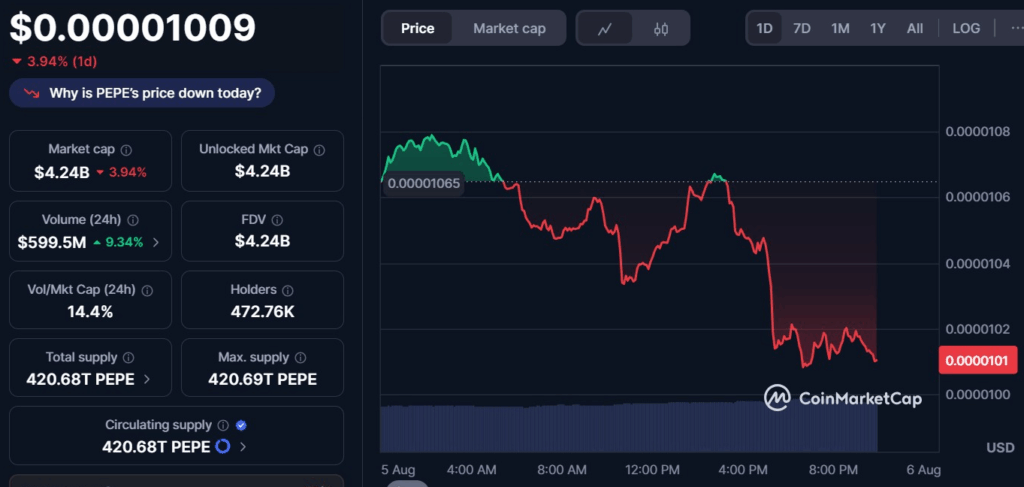The height and width of the screenshot is (487, 1024).
Task: Click the 0.00001065 opening price label
Action: click(424, 183)
